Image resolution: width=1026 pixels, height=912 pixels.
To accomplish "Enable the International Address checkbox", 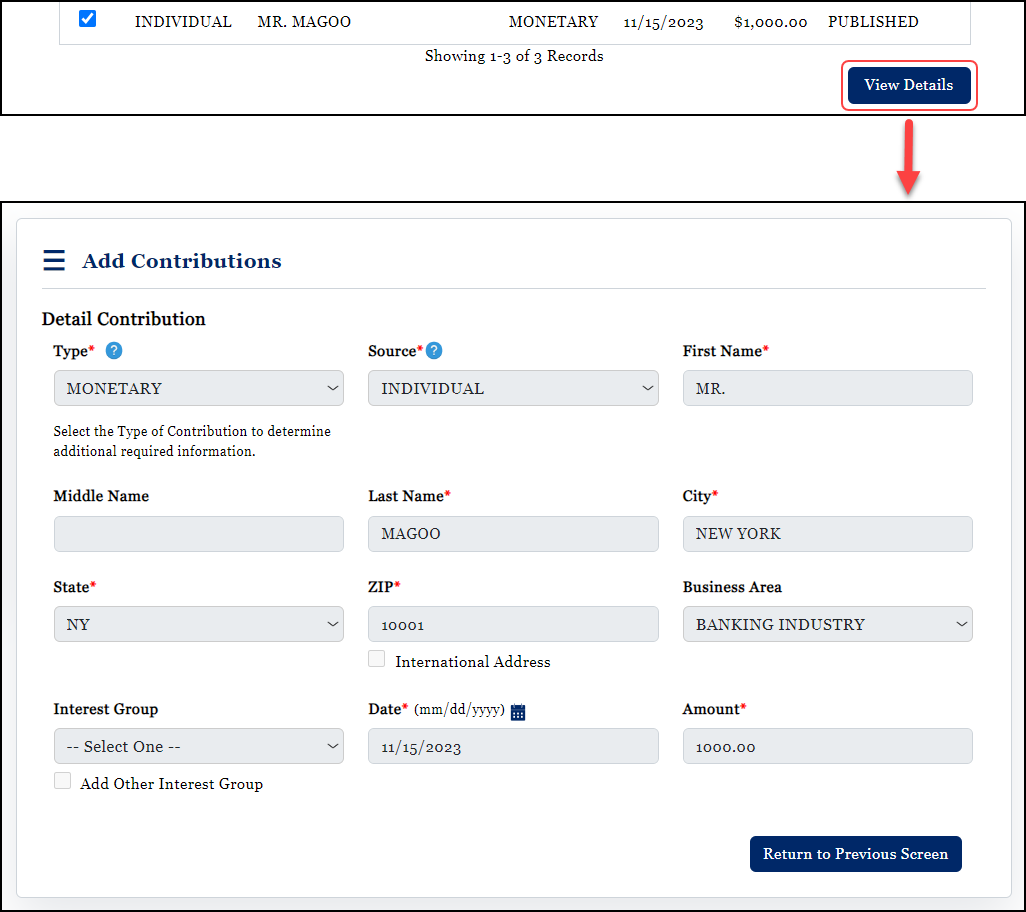I will (376, 658).
